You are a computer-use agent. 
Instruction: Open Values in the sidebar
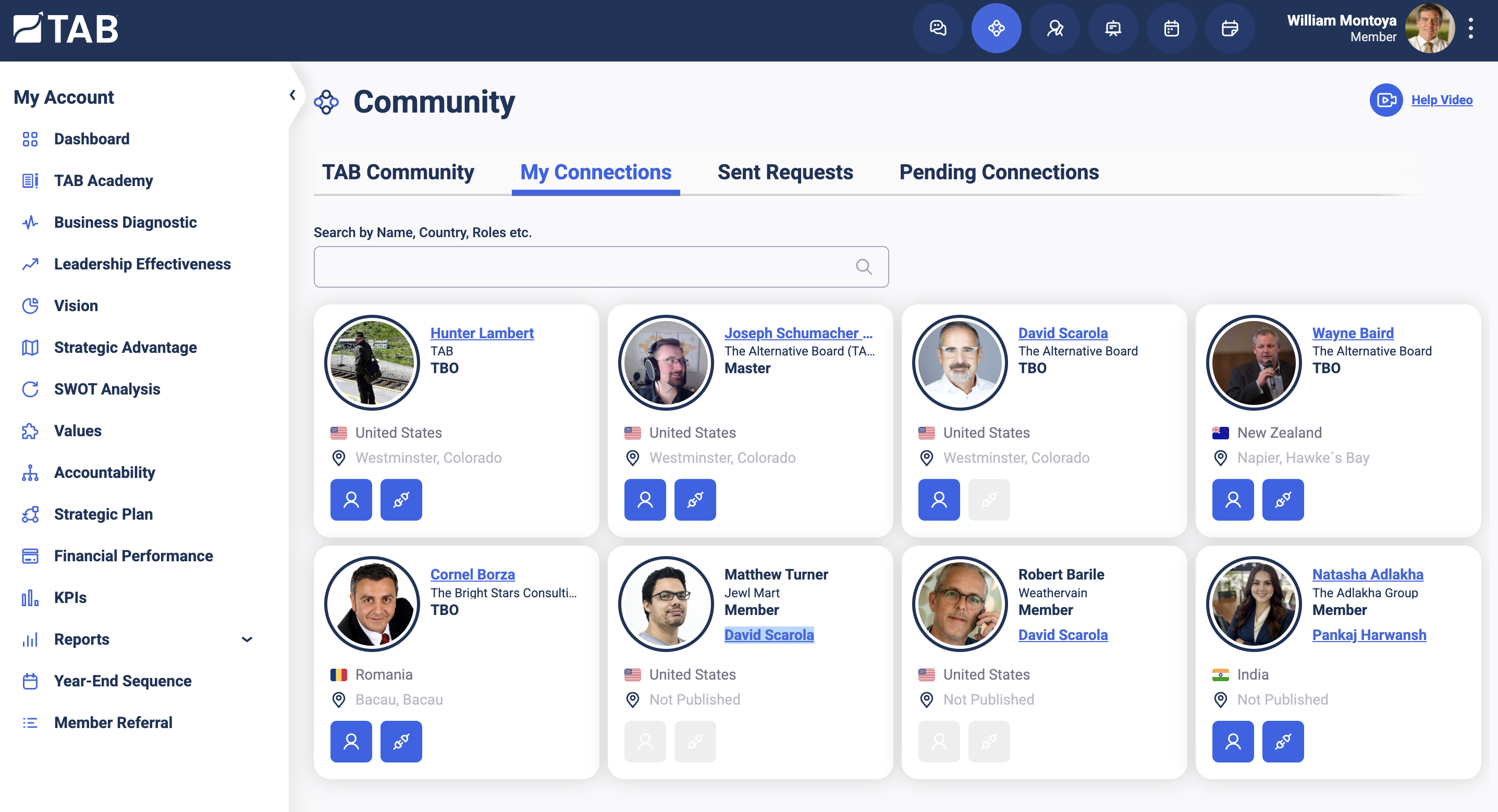(77, 431)
